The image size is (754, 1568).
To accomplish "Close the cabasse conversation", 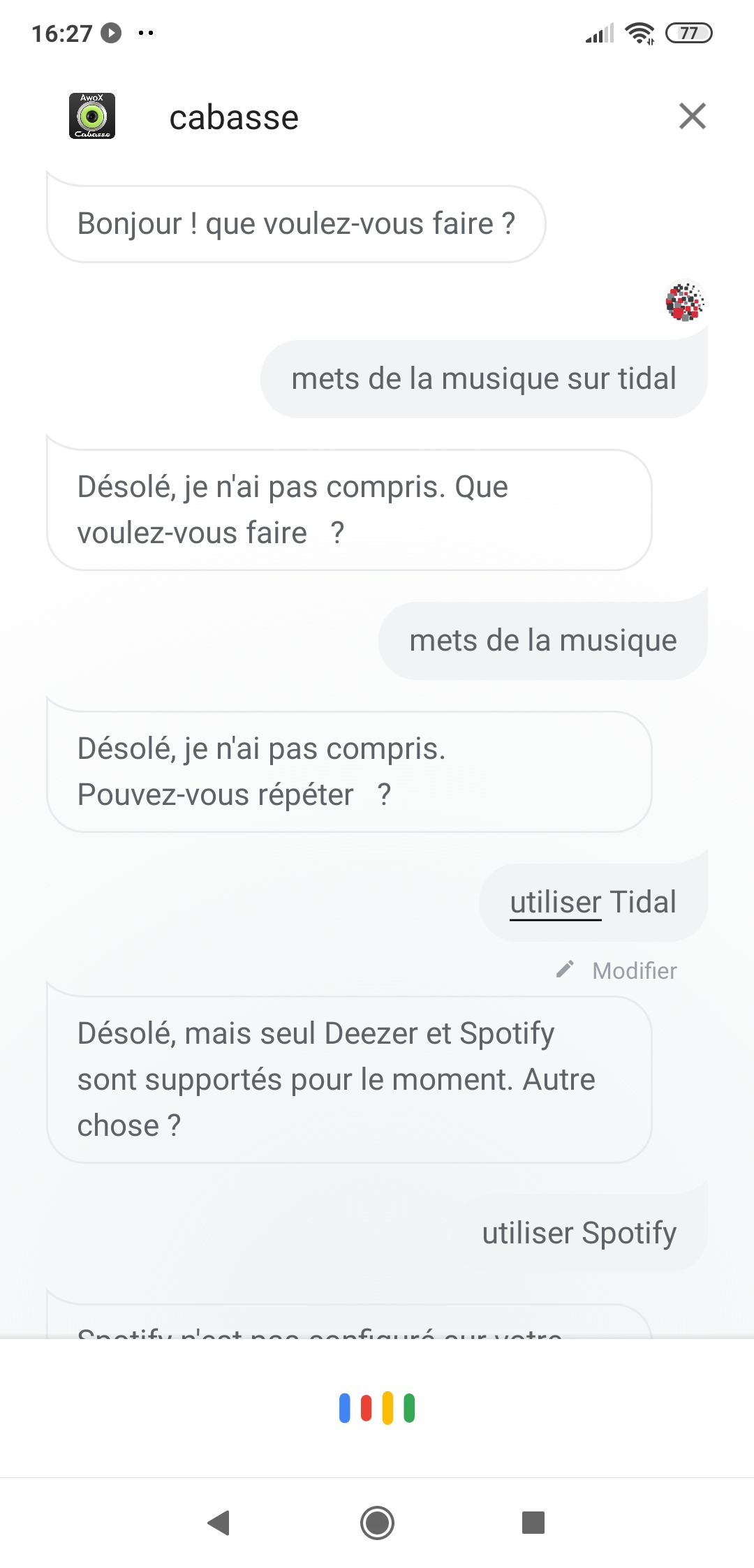I will [x=692, y=116].
